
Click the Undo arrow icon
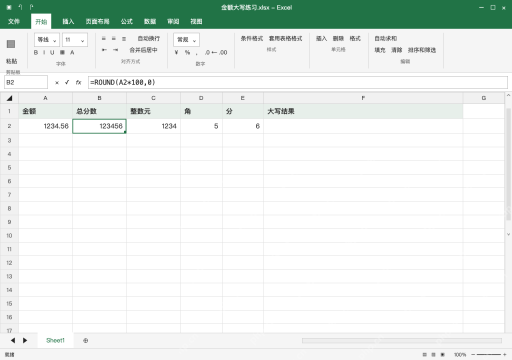(21, 7)
